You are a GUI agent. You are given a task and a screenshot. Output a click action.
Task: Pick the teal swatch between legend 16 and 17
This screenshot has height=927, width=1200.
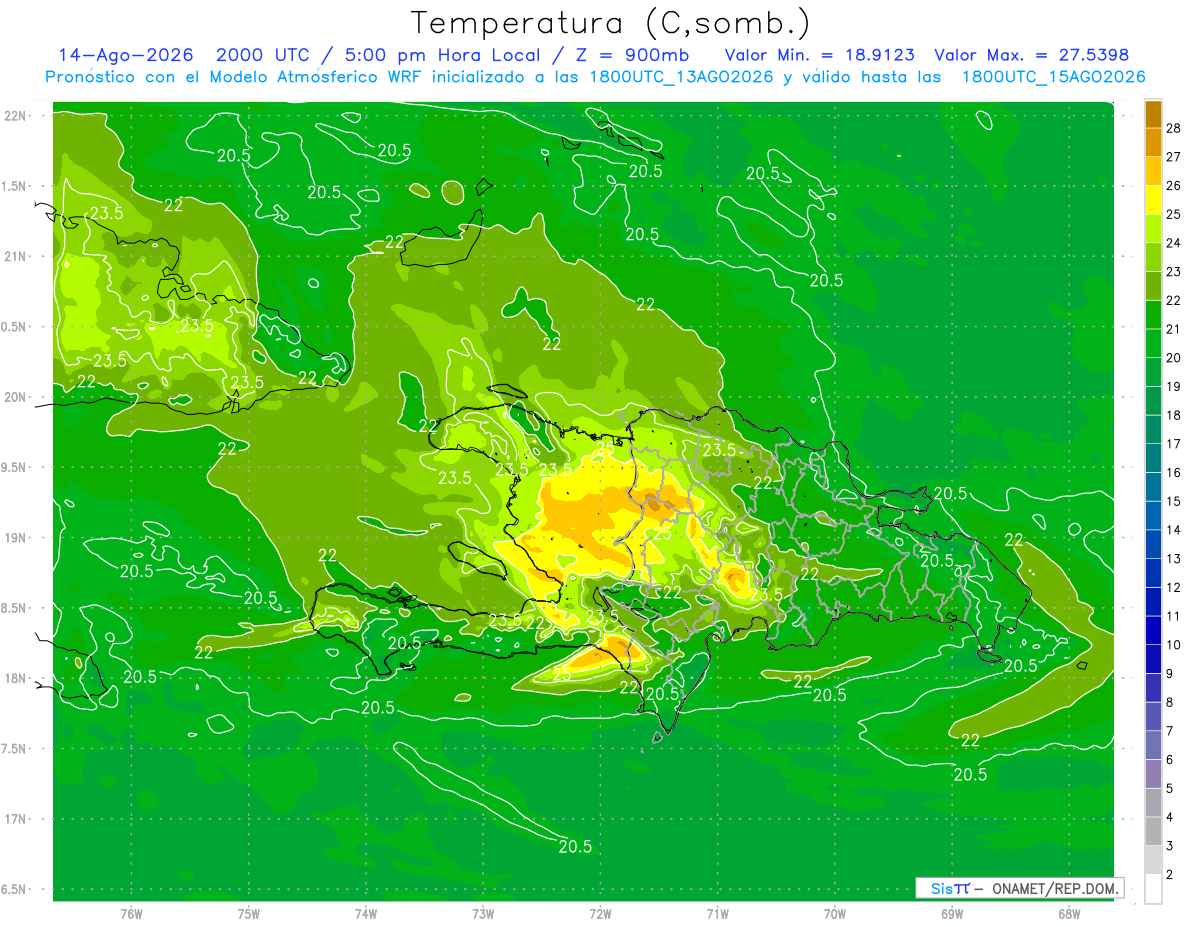[1153, 458]
